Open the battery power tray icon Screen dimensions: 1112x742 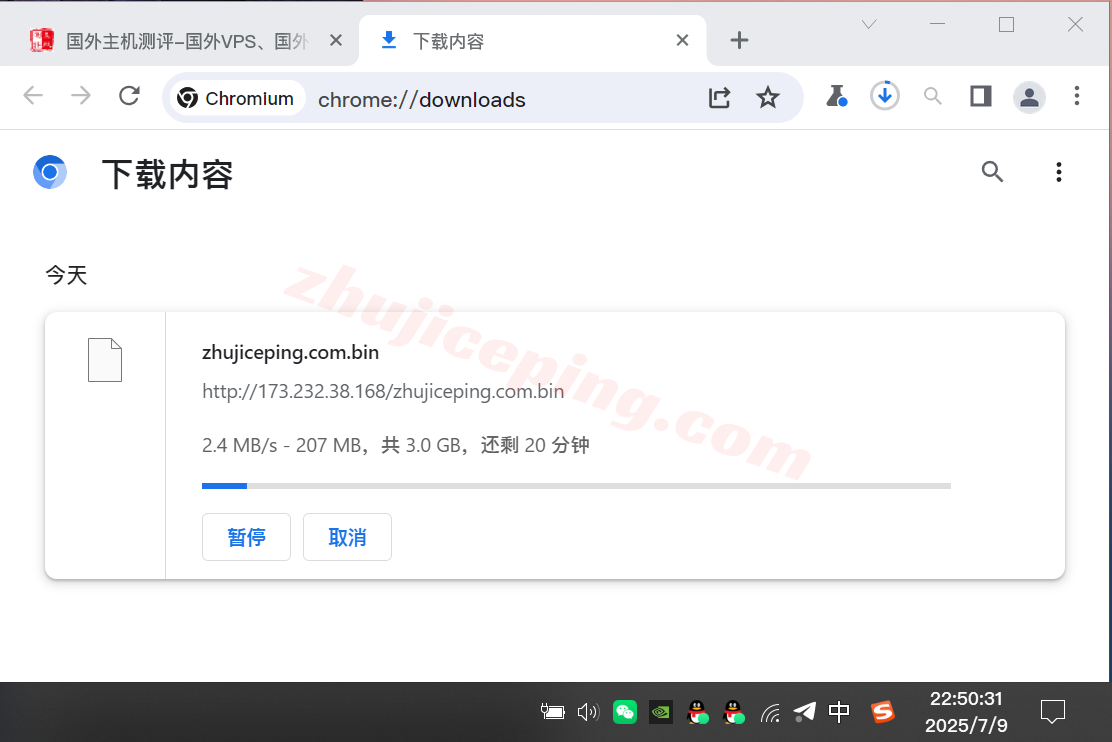(x=552, y=711)
